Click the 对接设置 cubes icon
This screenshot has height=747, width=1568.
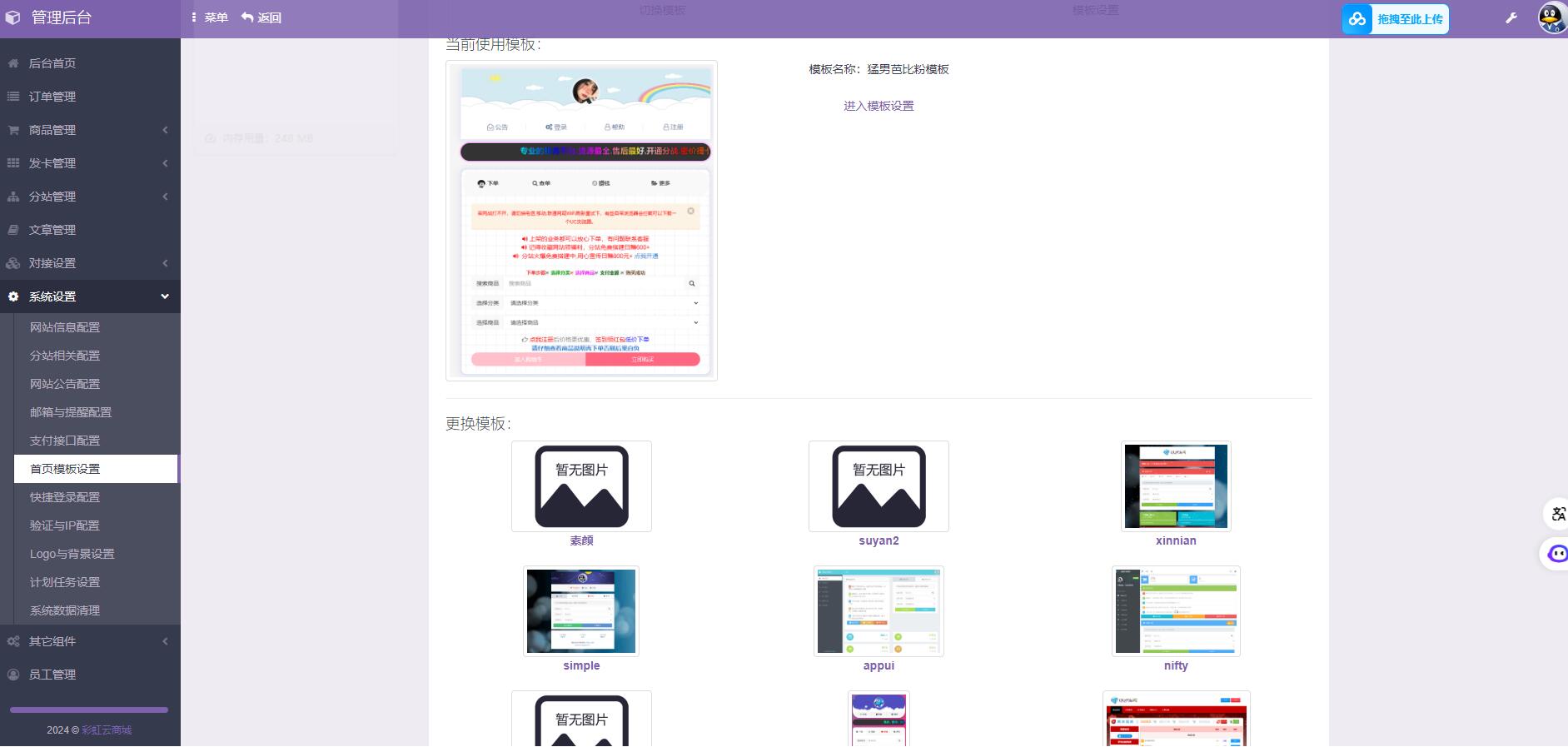[x=13, y=263]
